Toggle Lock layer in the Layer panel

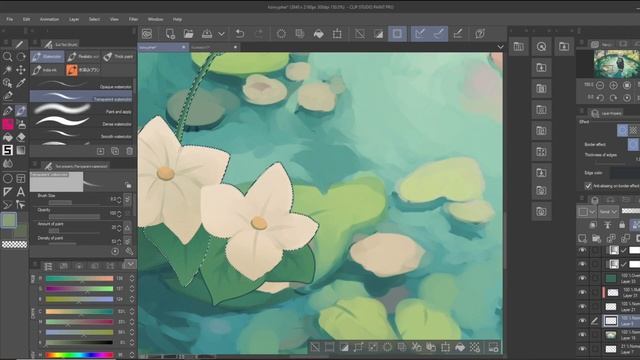(x=622, y=225)
